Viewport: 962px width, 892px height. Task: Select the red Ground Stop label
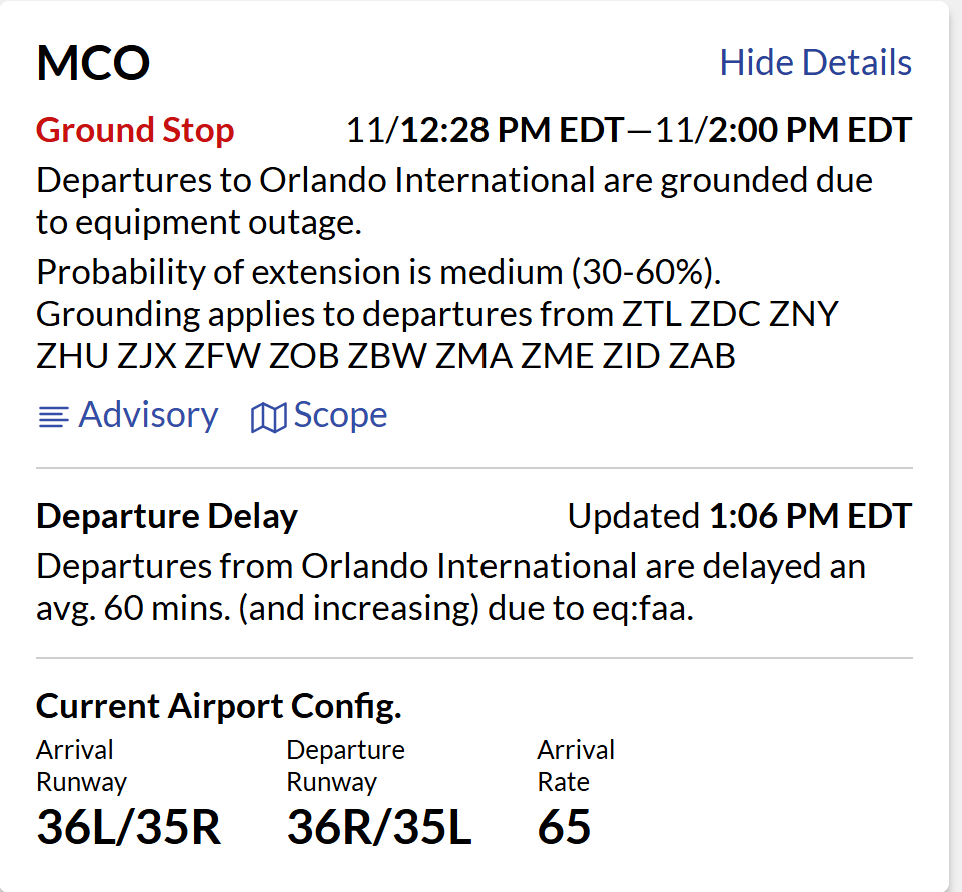pyautogui.click(x=135, y=130)
